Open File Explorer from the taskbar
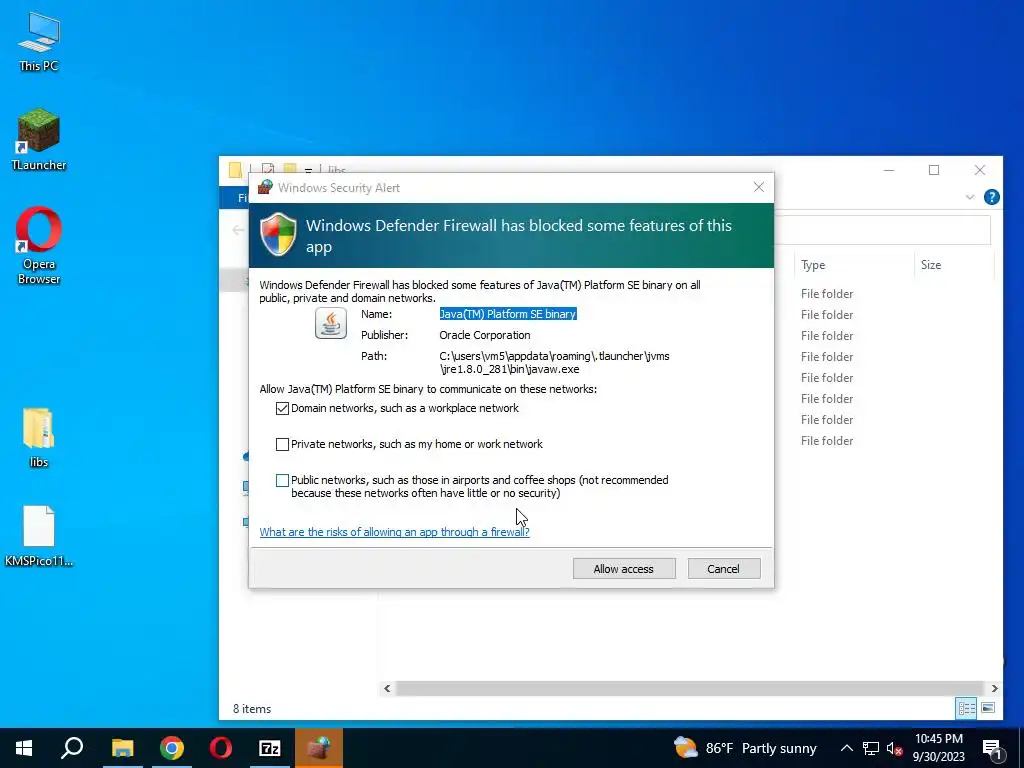This screenshot has width=1024, height=768. pyautogui.click(x=122, y=748)
